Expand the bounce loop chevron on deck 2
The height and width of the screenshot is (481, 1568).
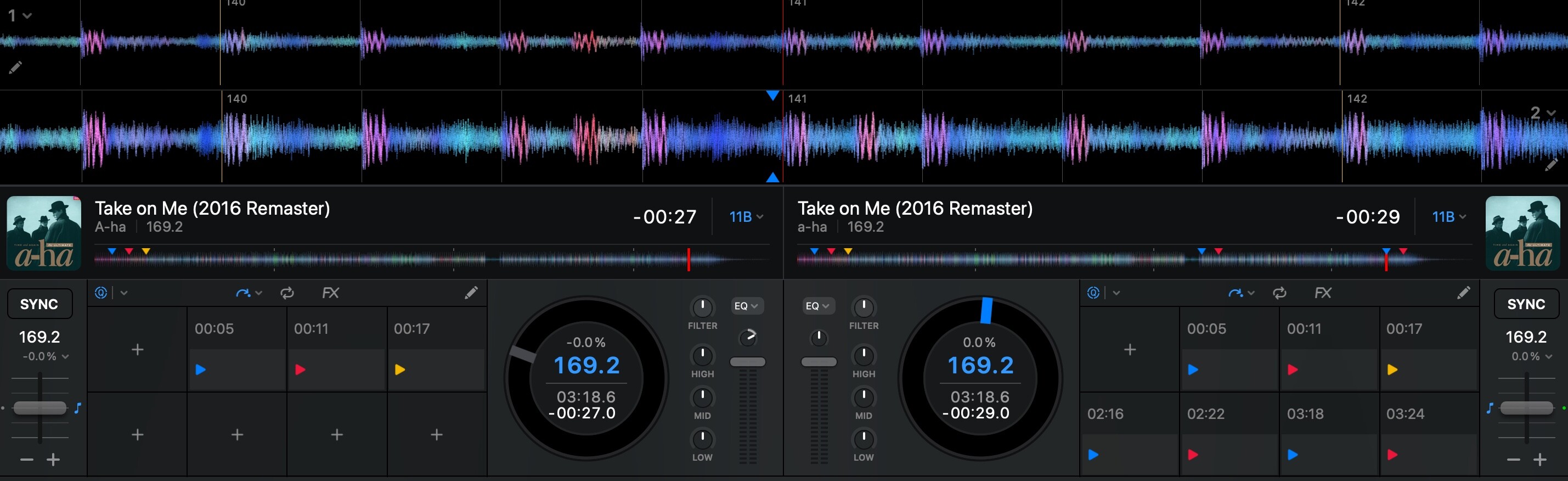(1251, 293)
